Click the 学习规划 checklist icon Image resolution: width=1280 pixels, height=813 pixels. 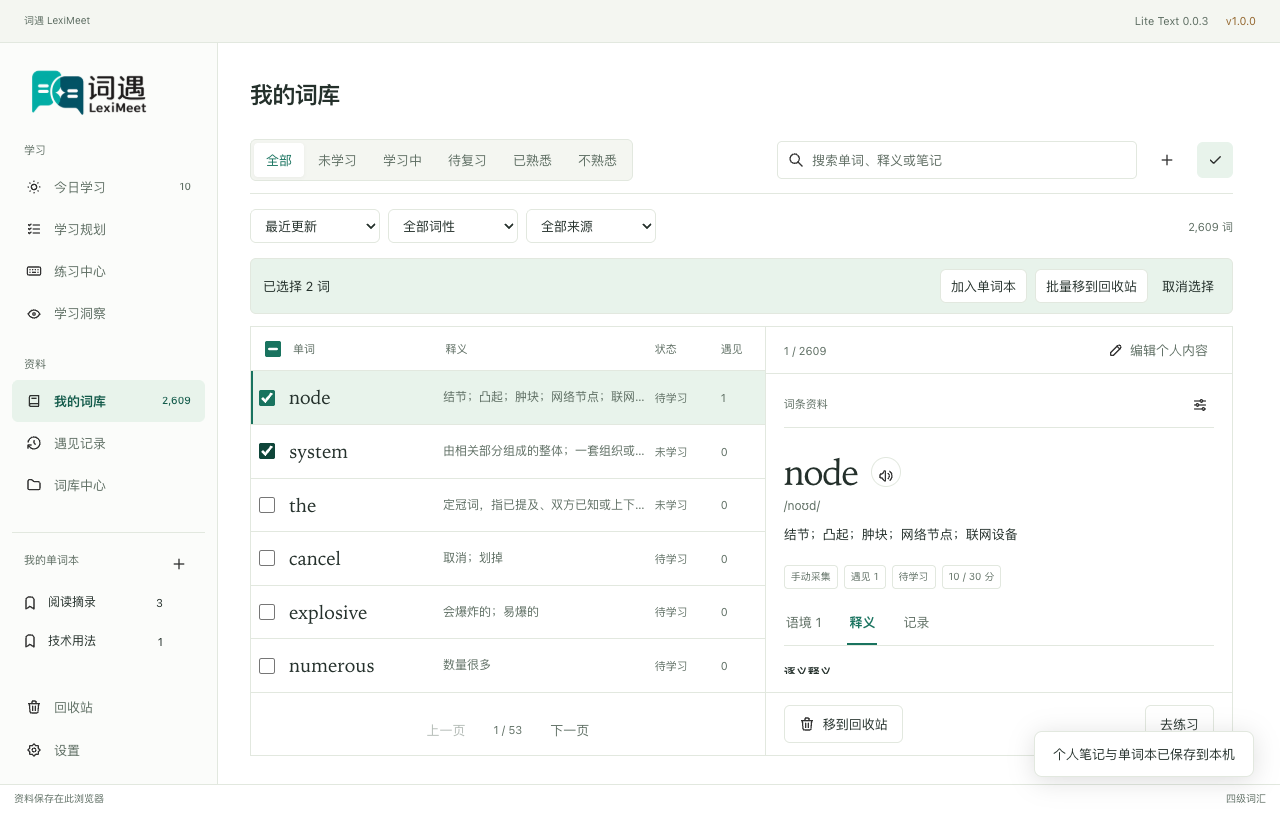click(34, 229)
